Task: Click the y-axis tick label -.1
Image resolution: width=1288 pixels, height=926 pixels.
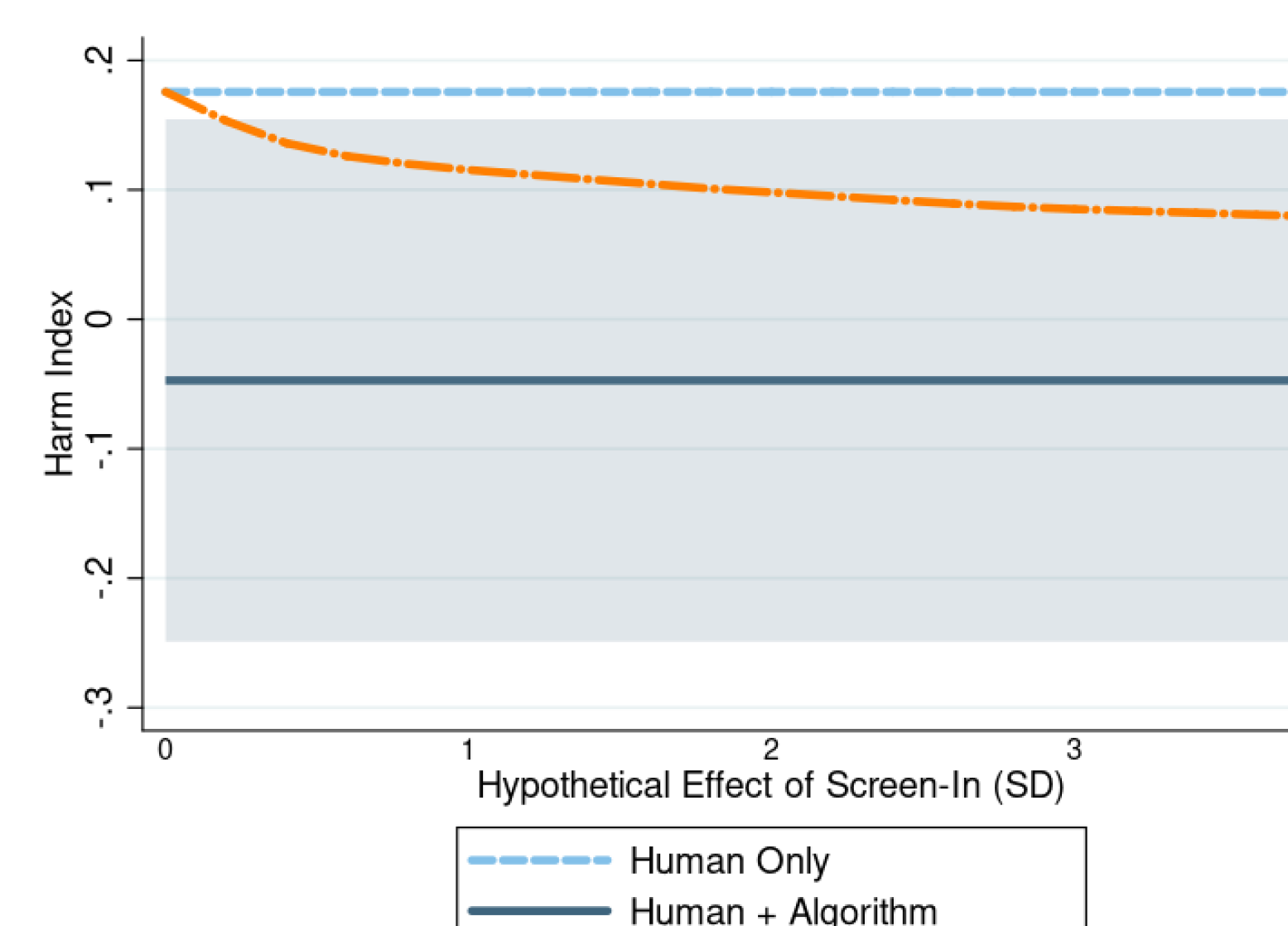Action: pyautogui.click(x=99, y=449)
